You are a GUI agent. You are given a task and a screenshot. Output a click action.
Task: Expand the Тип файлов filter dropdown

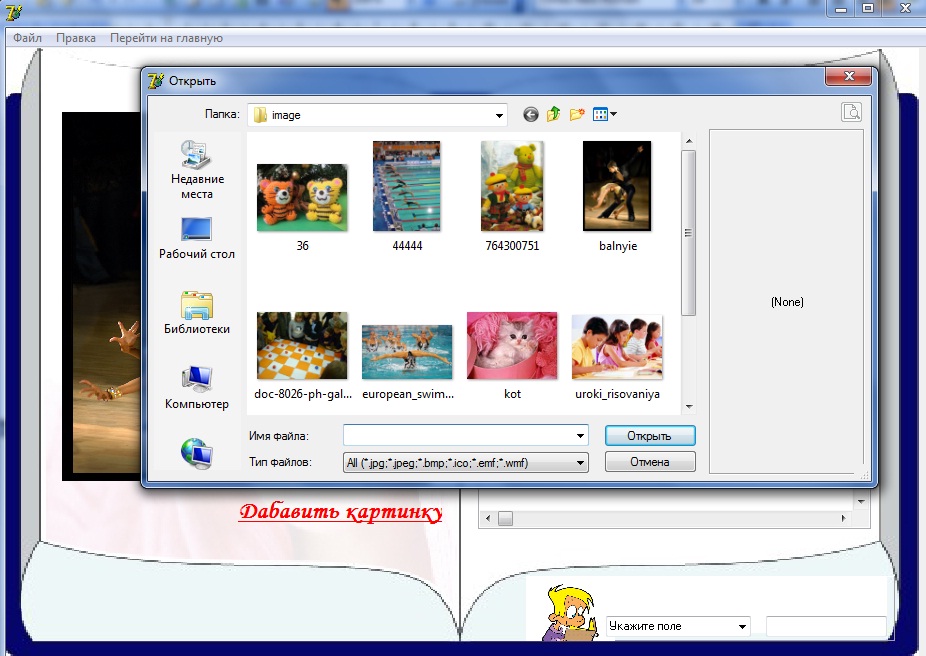580,462
